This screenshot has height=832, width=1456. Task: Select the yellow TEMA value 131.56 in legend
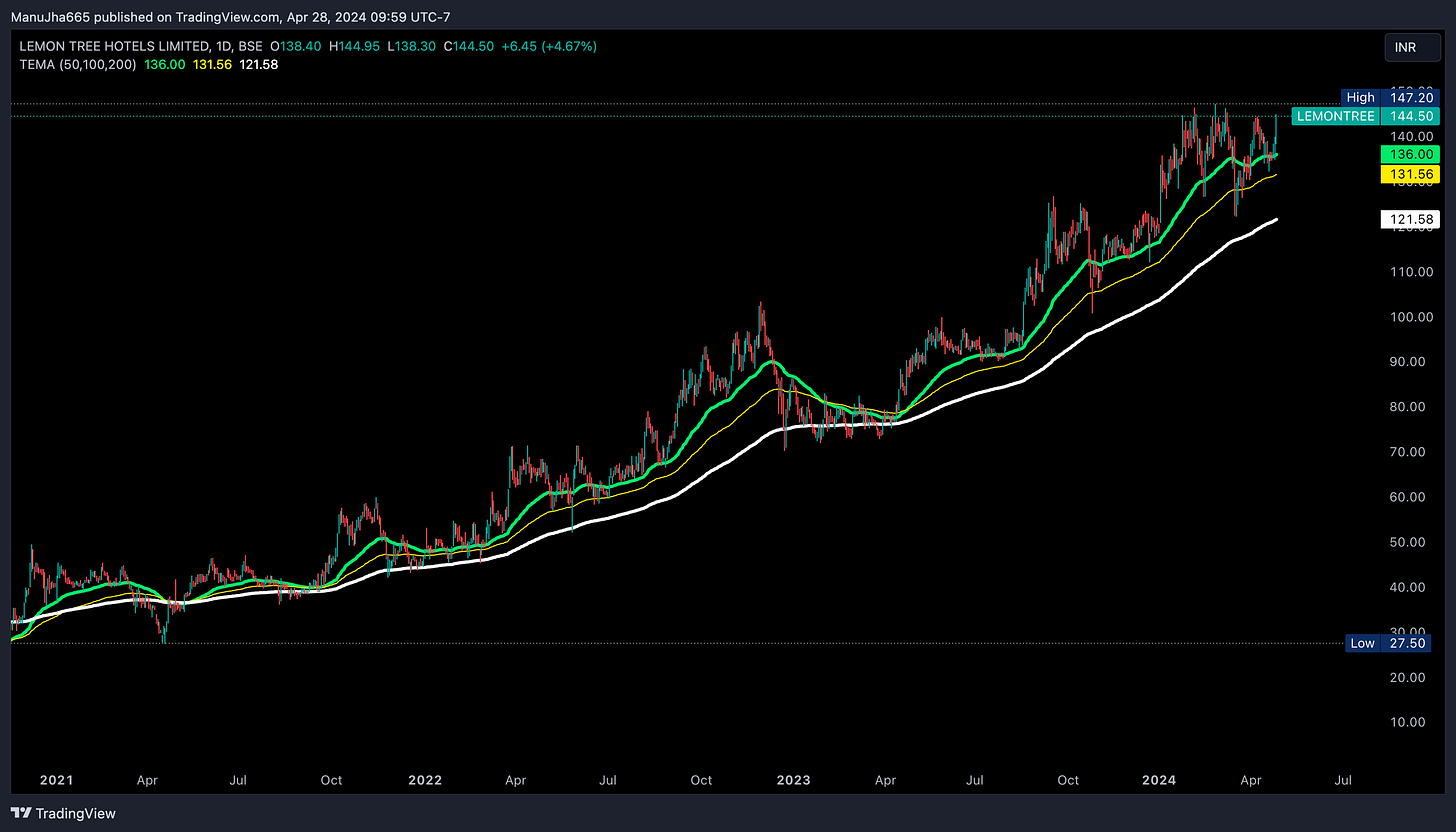[x=211, y=64]
